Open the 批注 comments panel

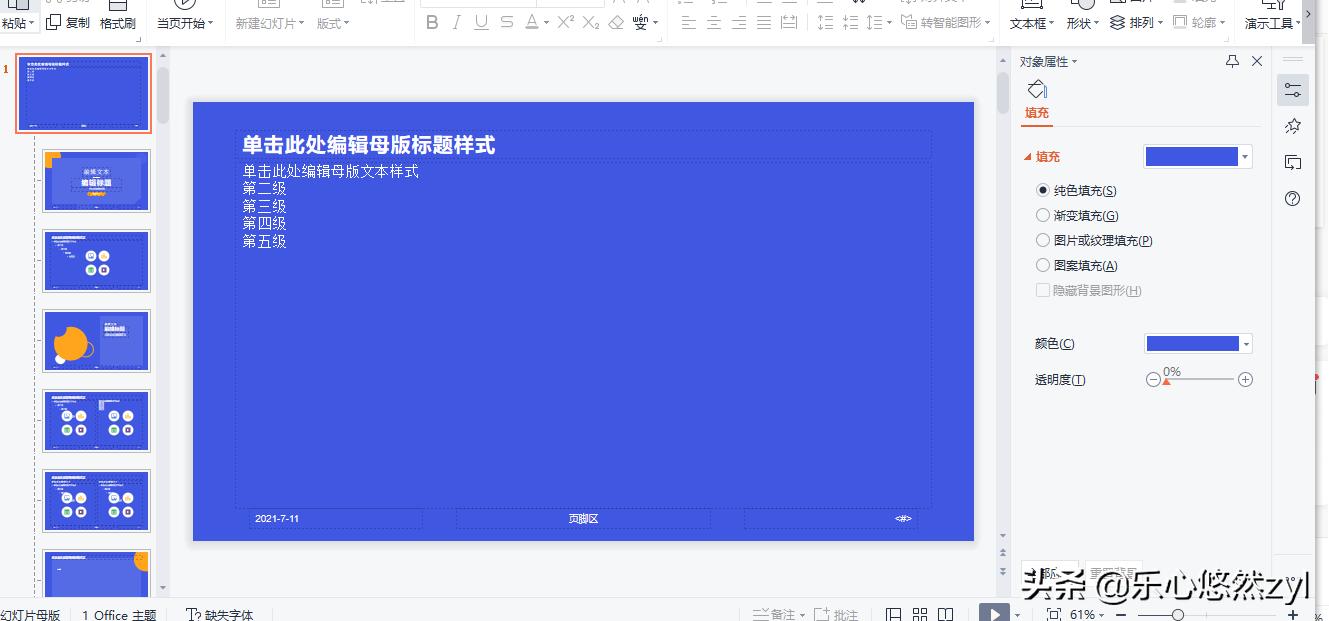point(837,614)
